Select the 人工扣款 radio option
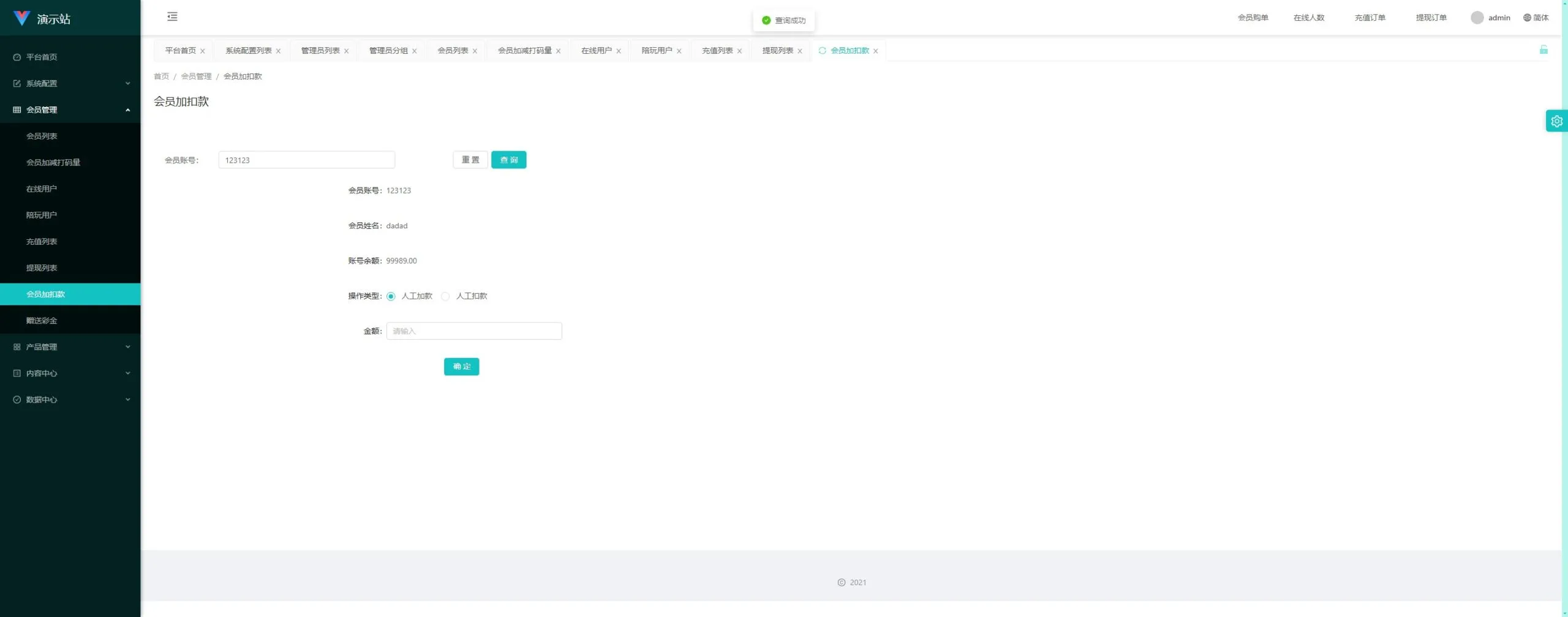 445,296
